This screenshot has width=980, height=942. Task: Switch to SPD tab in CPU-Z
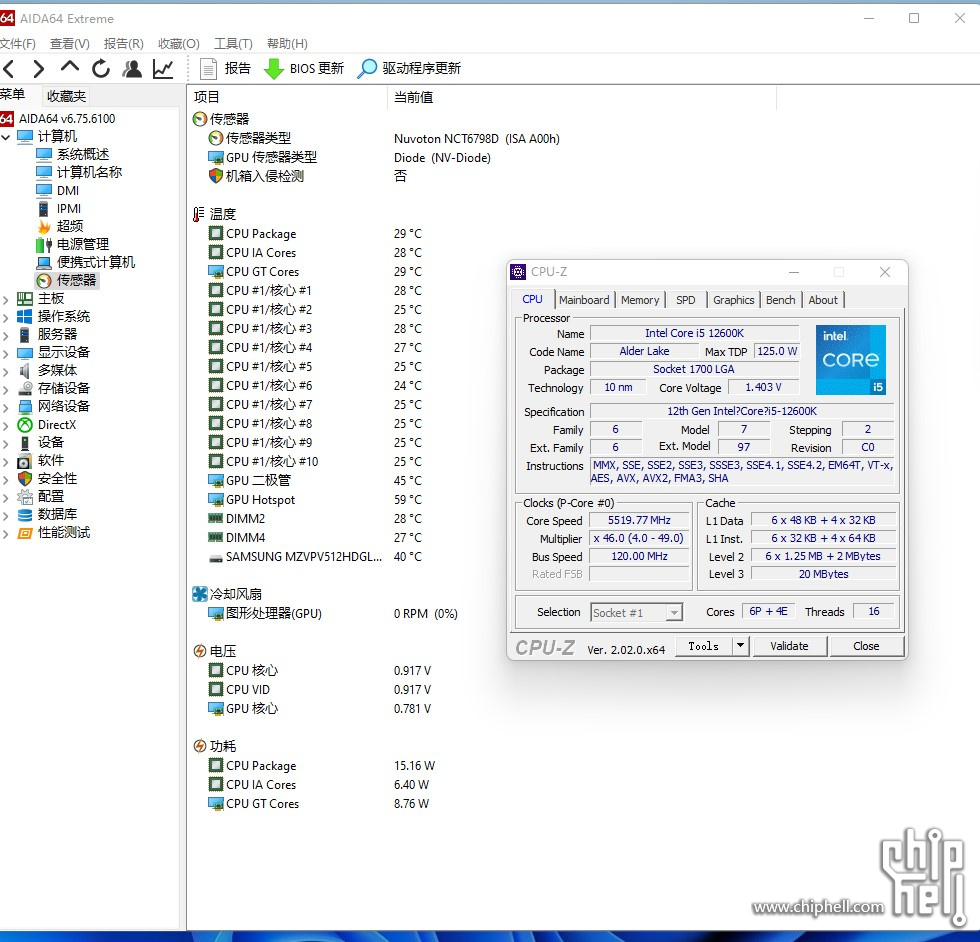(x=686, y=300)
